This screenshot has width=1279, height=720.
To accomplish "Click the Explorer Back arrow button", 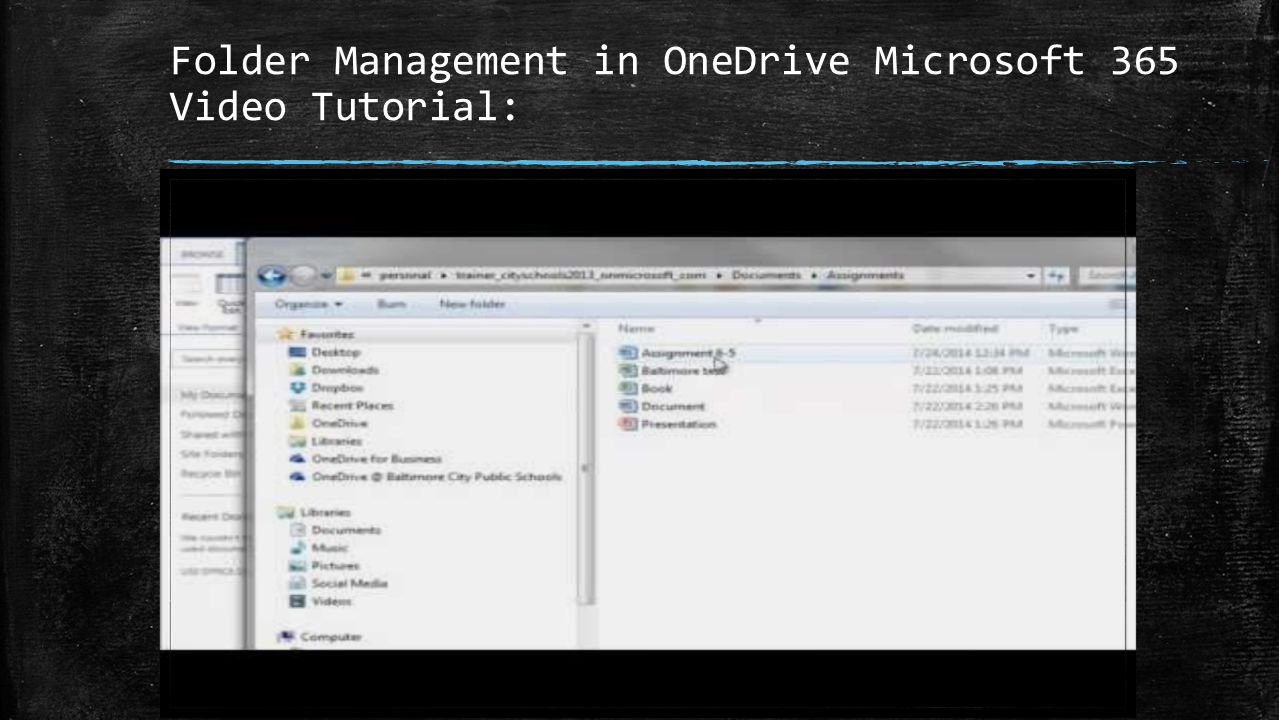I will [270, 275].
